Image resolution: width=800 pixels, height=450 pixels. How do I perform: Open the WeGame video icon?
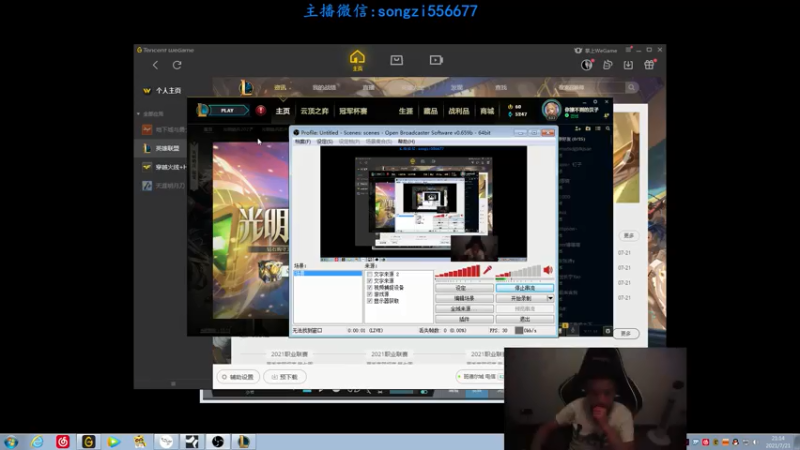(436, 60)
